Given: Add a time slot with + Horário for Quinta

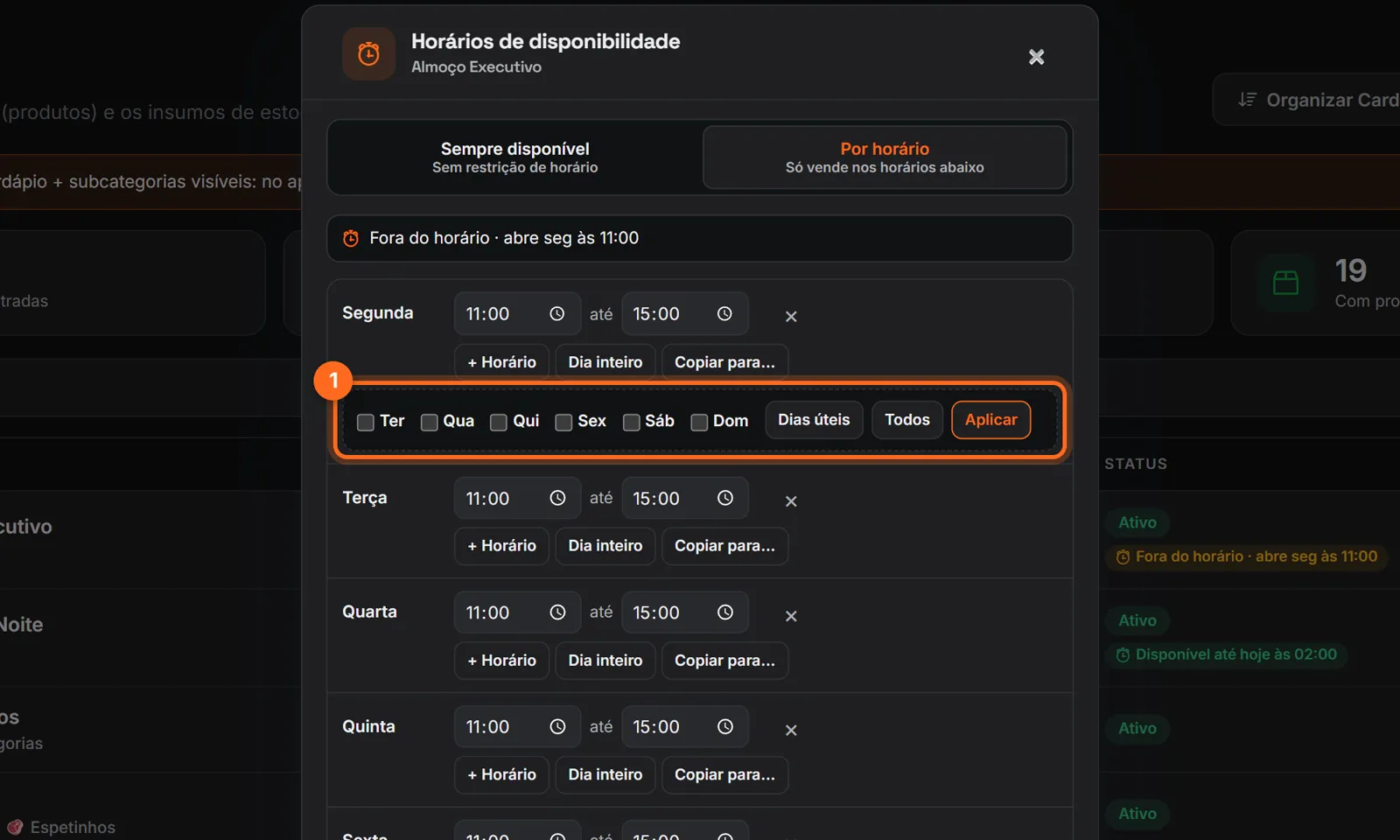Looking at the screenshot, I should 501,775.
